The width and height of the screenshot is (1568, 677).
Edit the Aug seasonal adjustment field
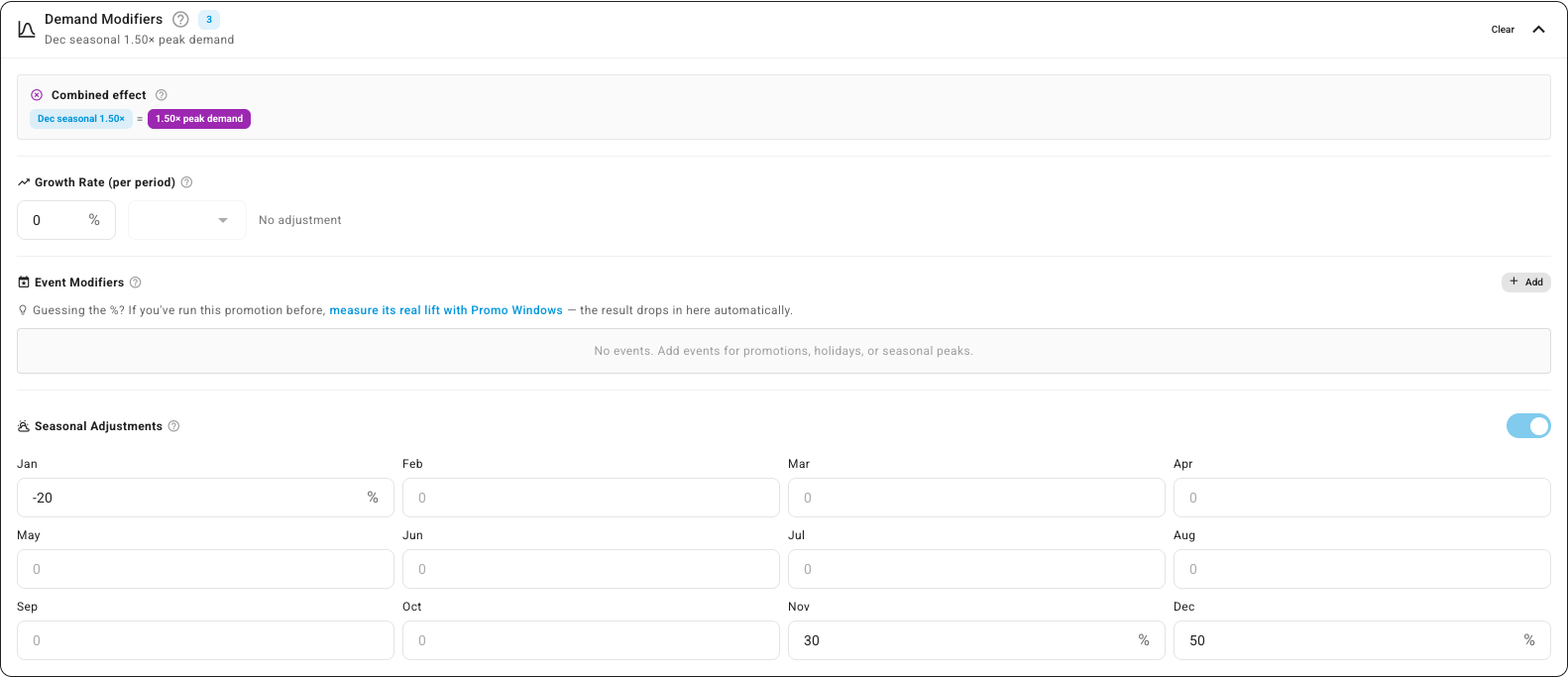[x=1362, y=569]
